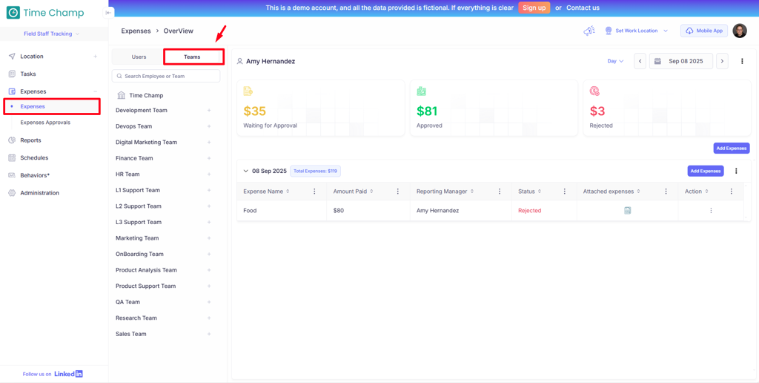
Task: Click the Rejected card icon
Action: point(594,91)
